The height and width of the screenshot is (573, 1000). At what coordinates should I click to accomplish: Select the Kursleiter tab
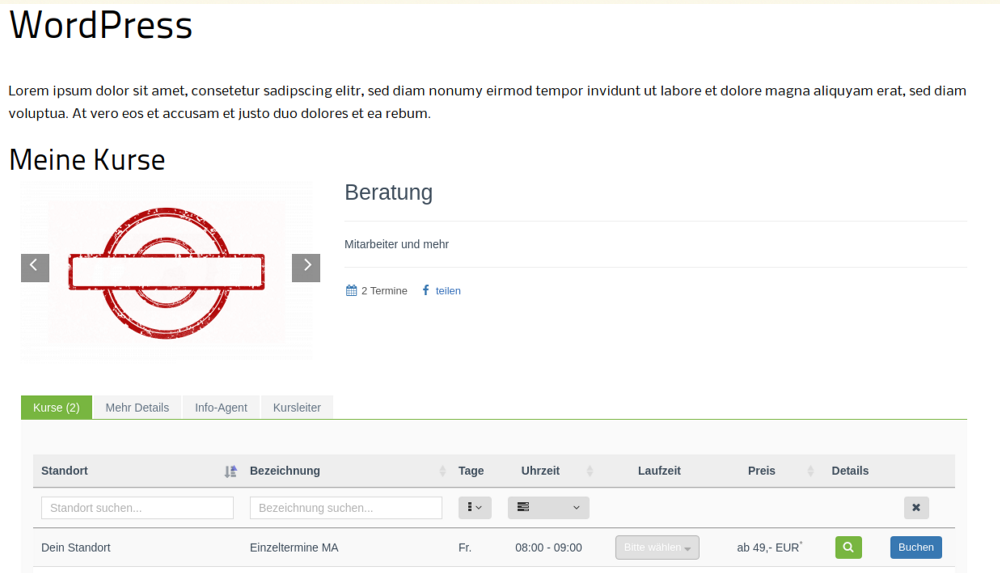(x=297, y=408)
